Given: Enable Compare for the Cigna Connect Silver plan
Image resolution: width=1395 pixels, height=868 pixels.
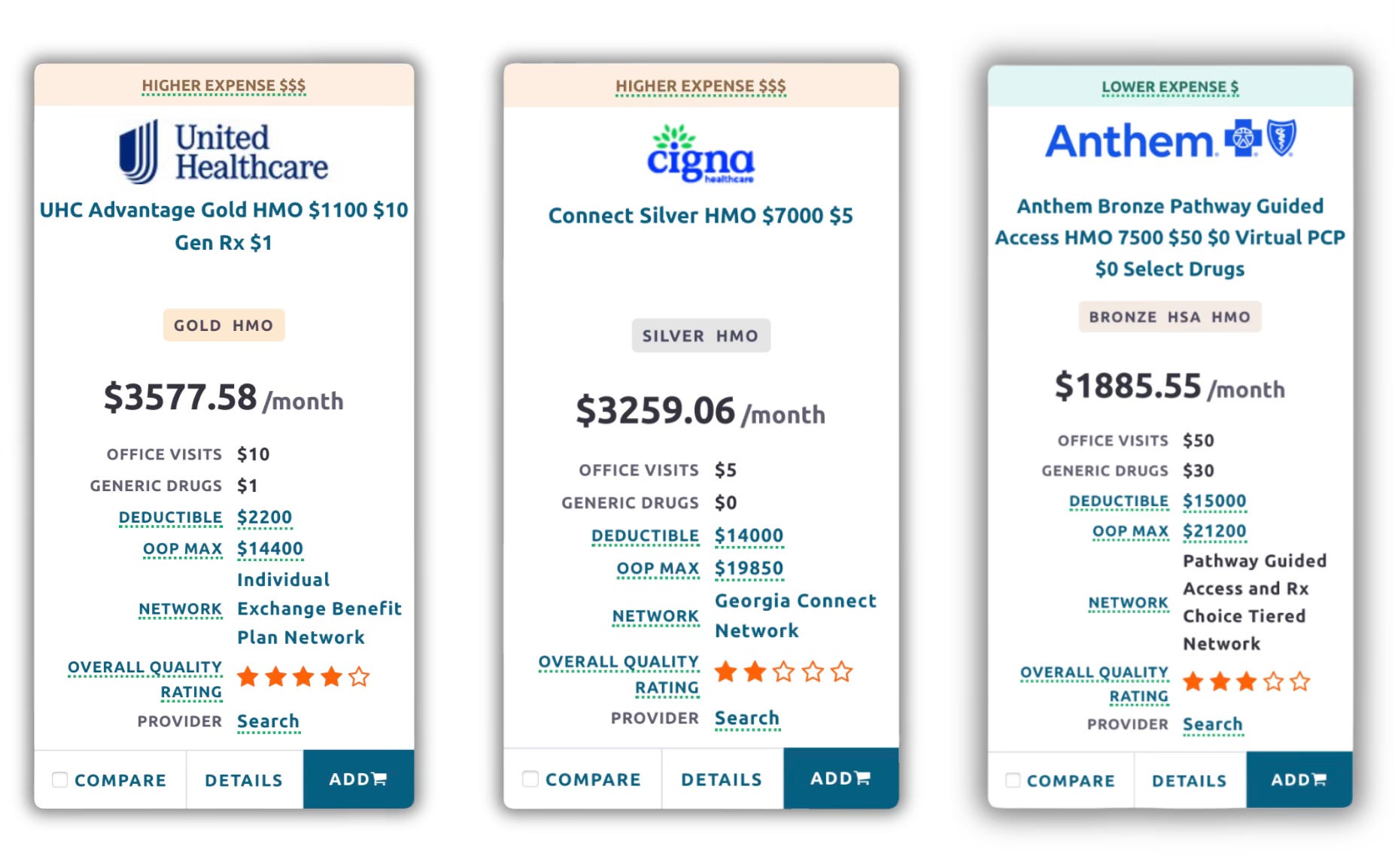Looking at the screenshot, I should [x=530, y=779].
